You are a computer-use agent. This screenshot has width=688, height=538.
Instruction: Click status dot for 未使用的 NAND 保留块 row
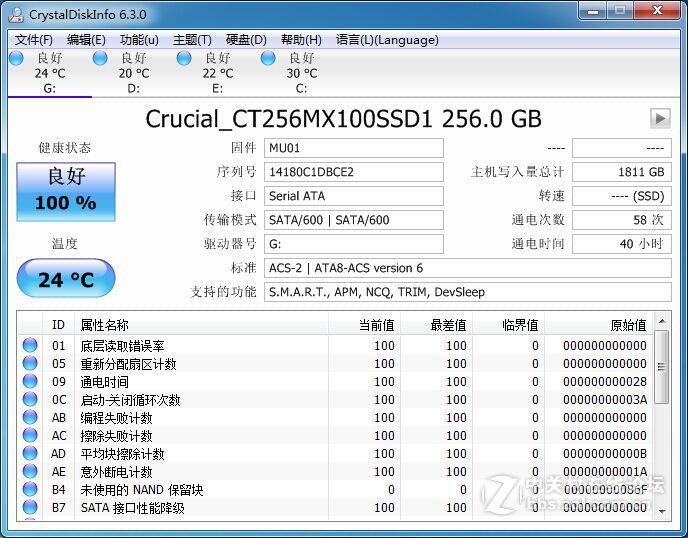pos(30,489)
